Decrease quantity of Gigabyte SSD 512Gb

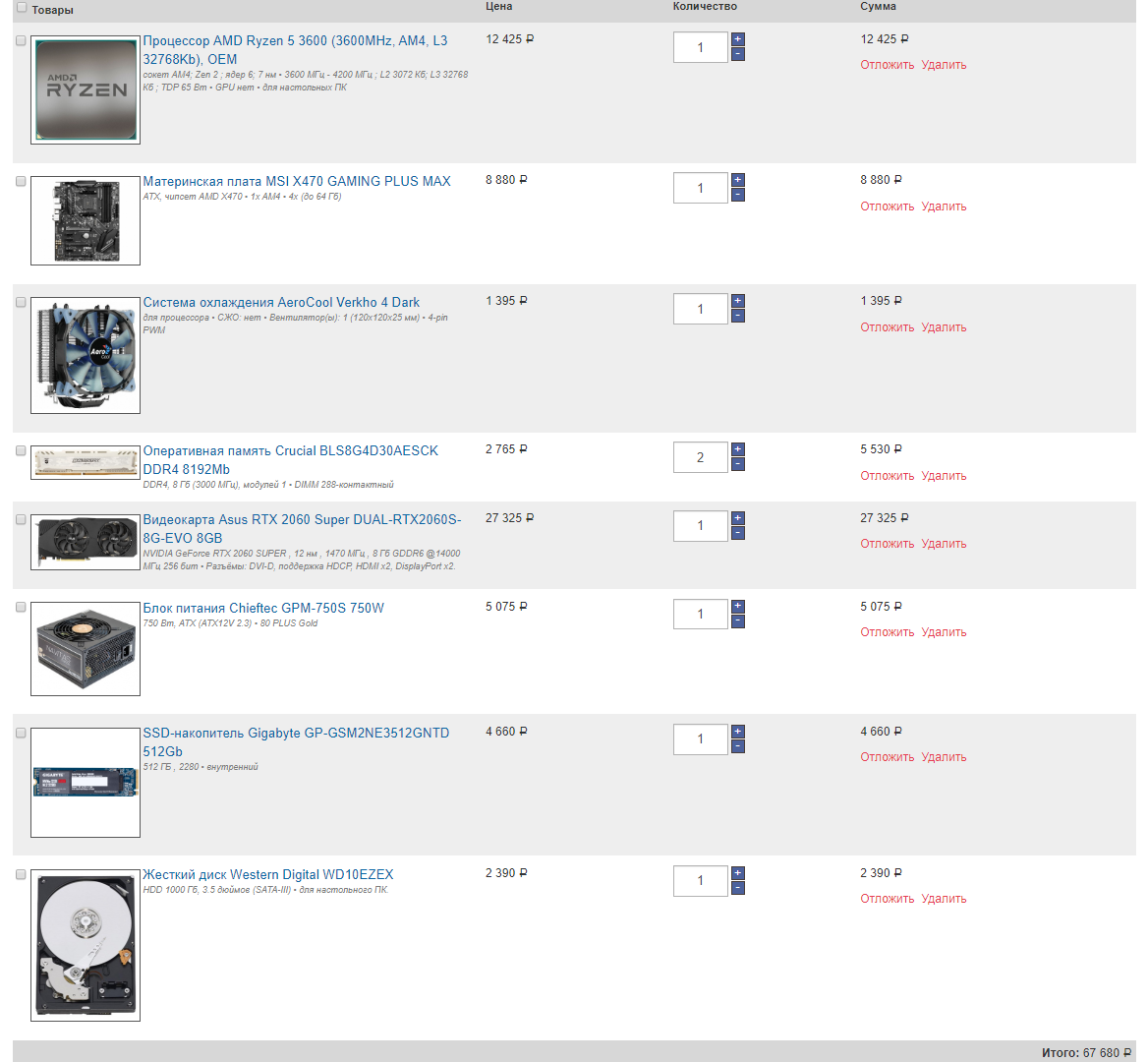click(738, 746)
